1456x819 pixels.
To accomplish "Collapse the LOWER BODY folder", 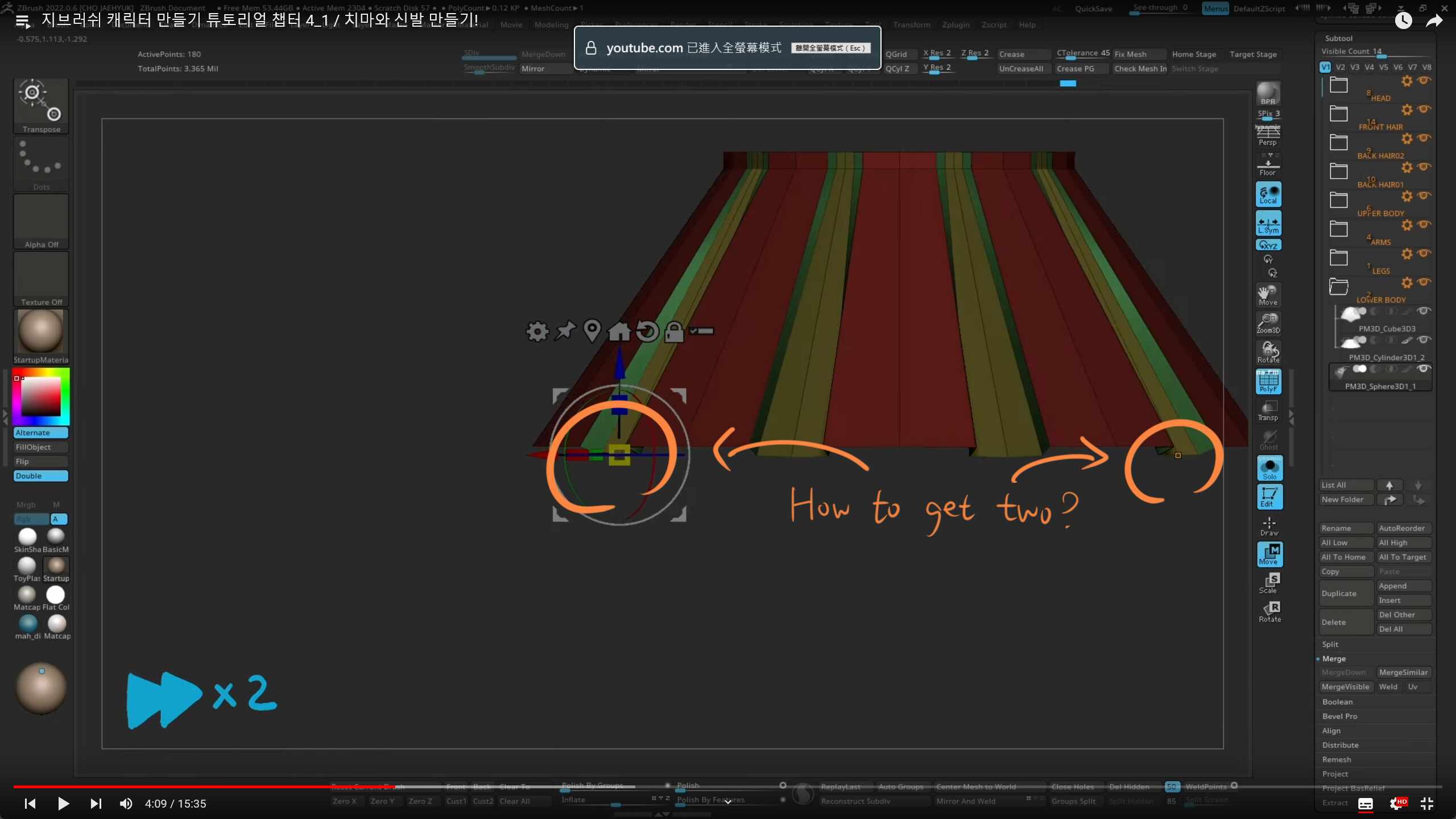I will tap(1338, 287).
